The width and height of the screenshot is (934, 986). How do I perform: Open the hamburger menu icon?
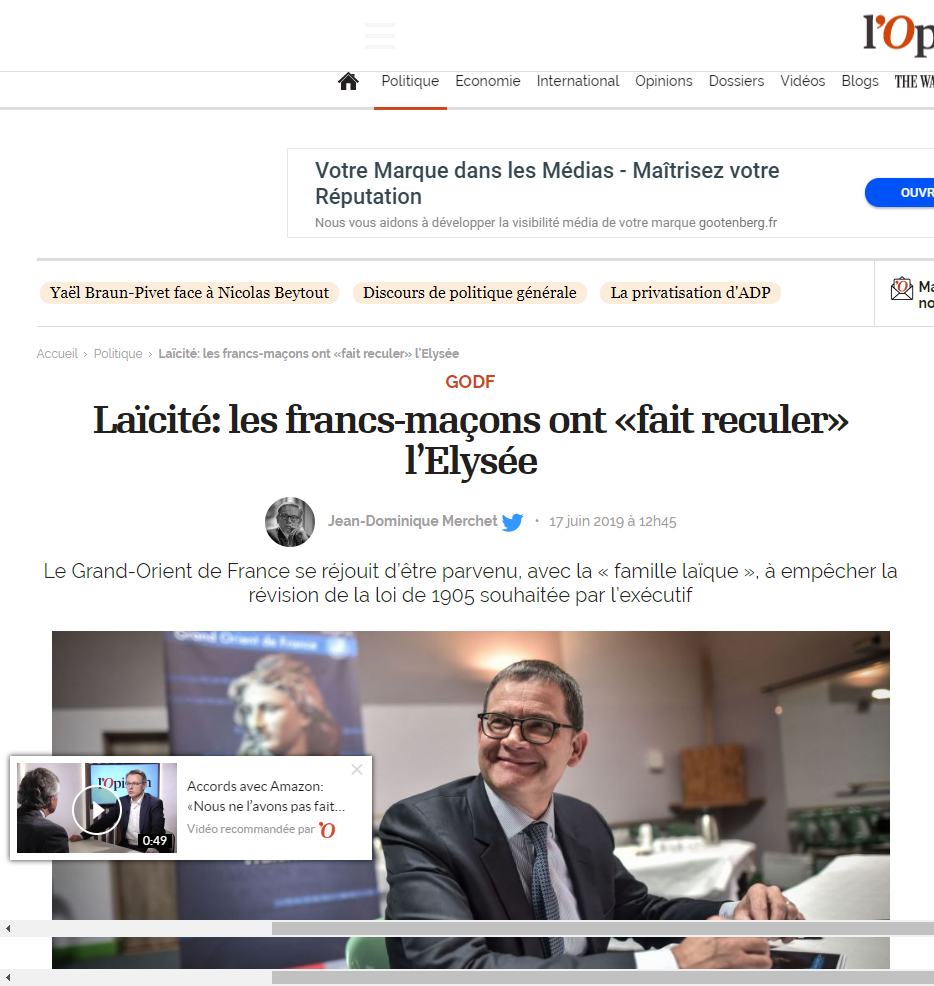coord(380,36)
